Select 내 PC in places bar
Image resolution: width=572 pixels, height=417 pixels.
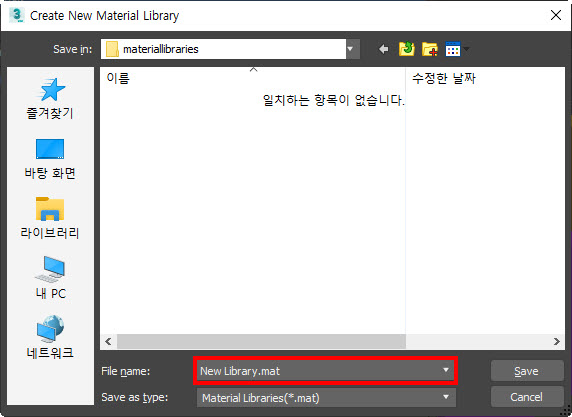(50, 278)
